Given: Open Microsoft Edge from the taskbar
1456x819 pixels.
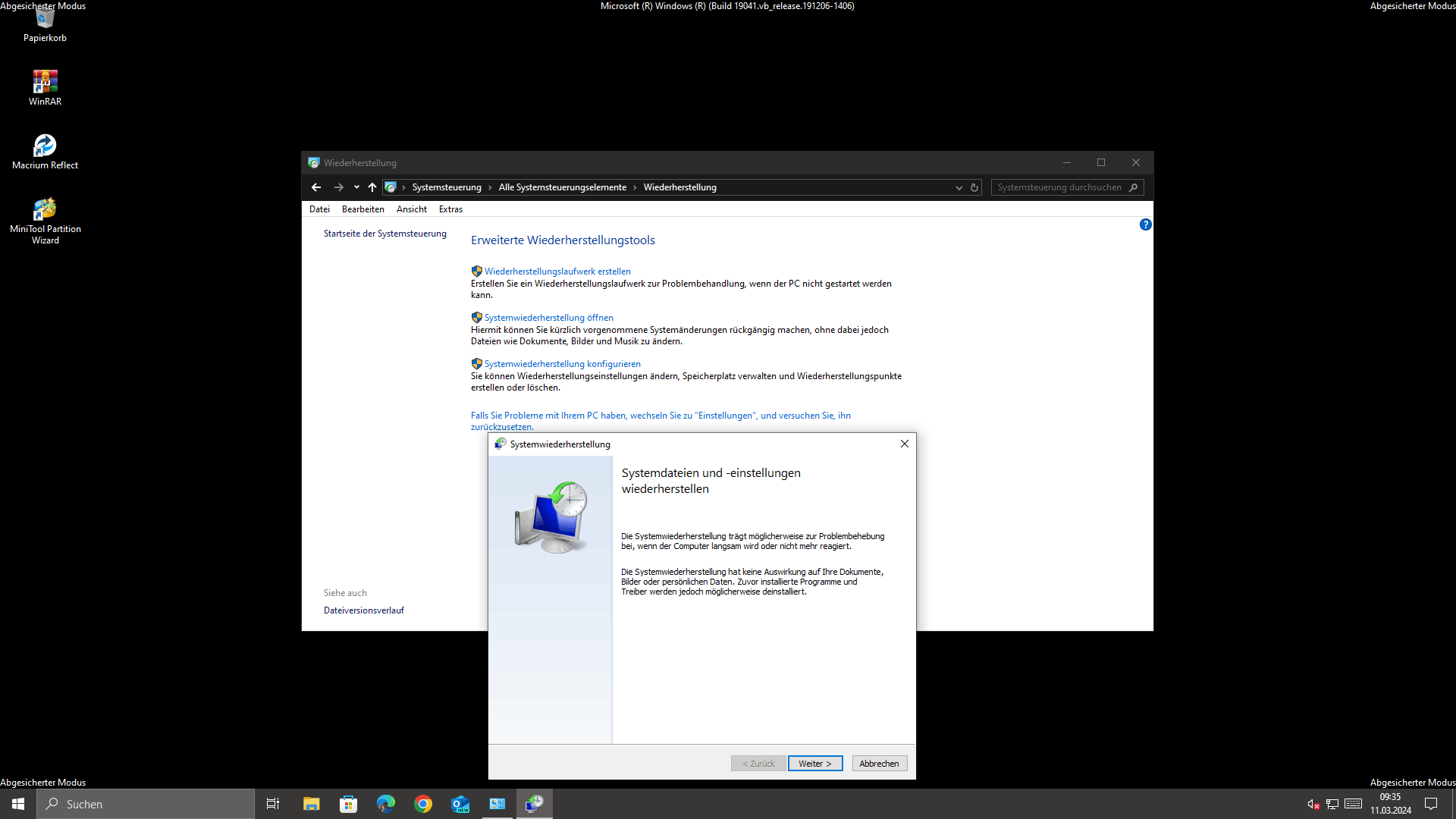Looking at the screenshot, I should pos(386,804).
